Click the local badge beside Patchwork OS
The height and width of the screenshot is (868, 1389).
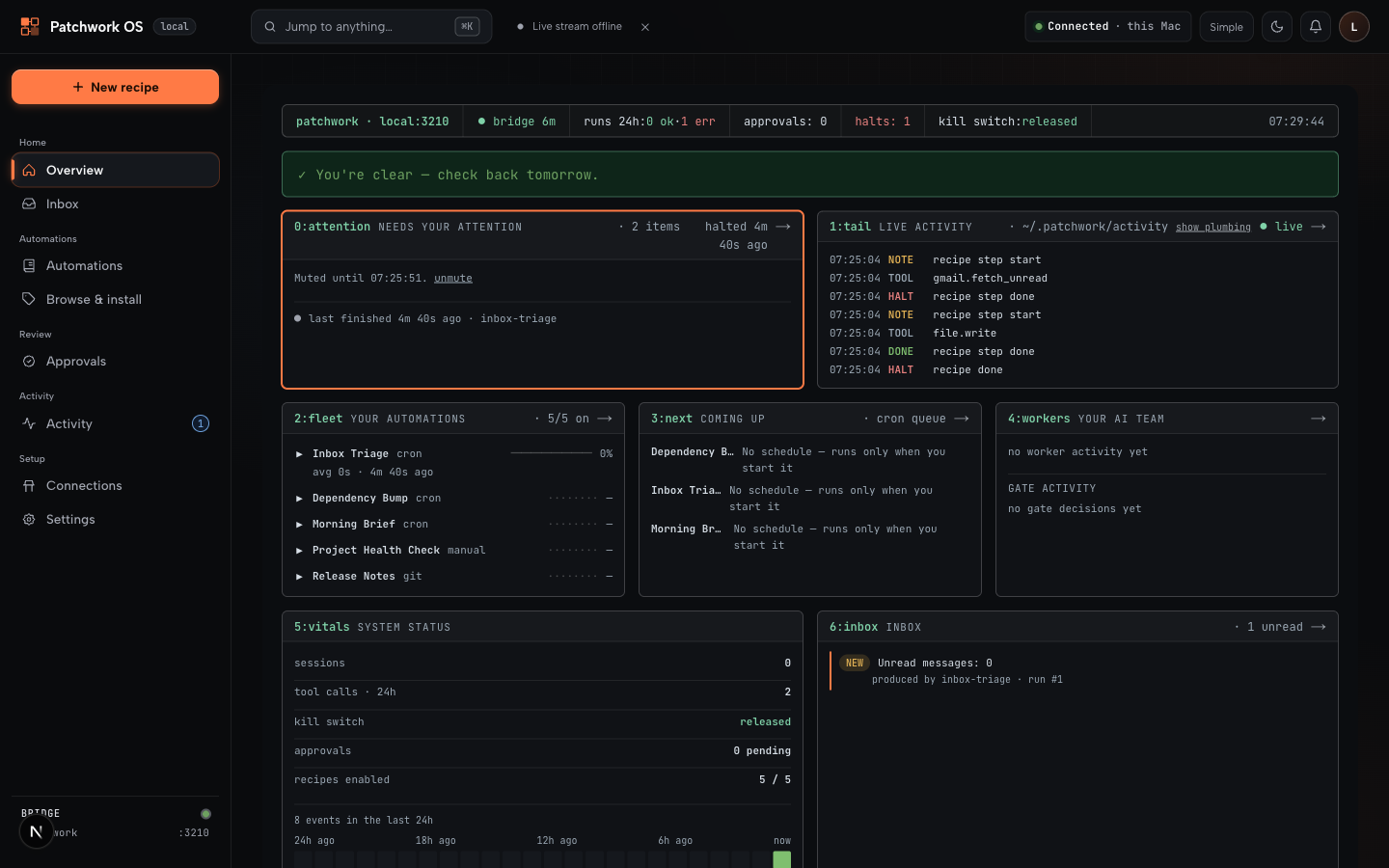tap(175, 27)
